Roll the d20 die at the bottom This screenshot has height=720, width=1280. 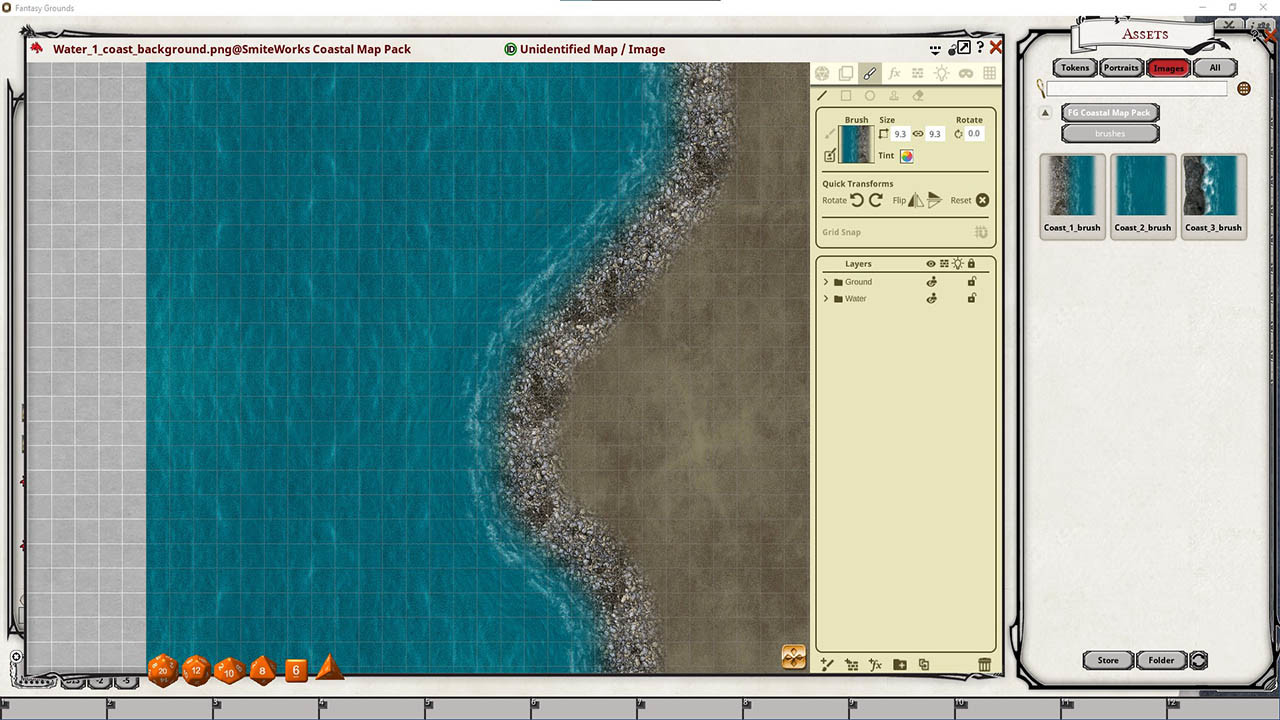click(x=162, y=671)
